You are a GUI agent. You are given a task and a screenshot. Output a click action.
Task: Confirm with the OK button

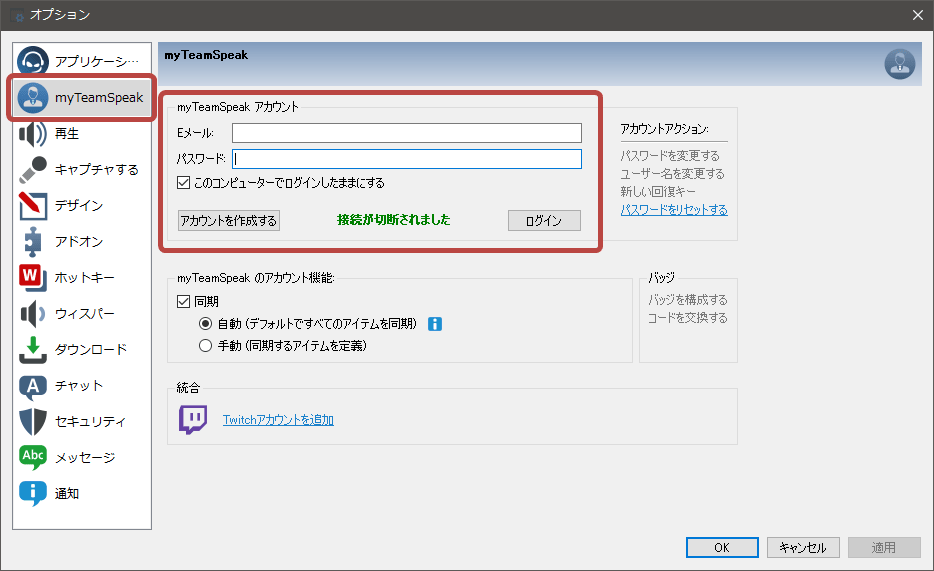click(x=722, y=547)
